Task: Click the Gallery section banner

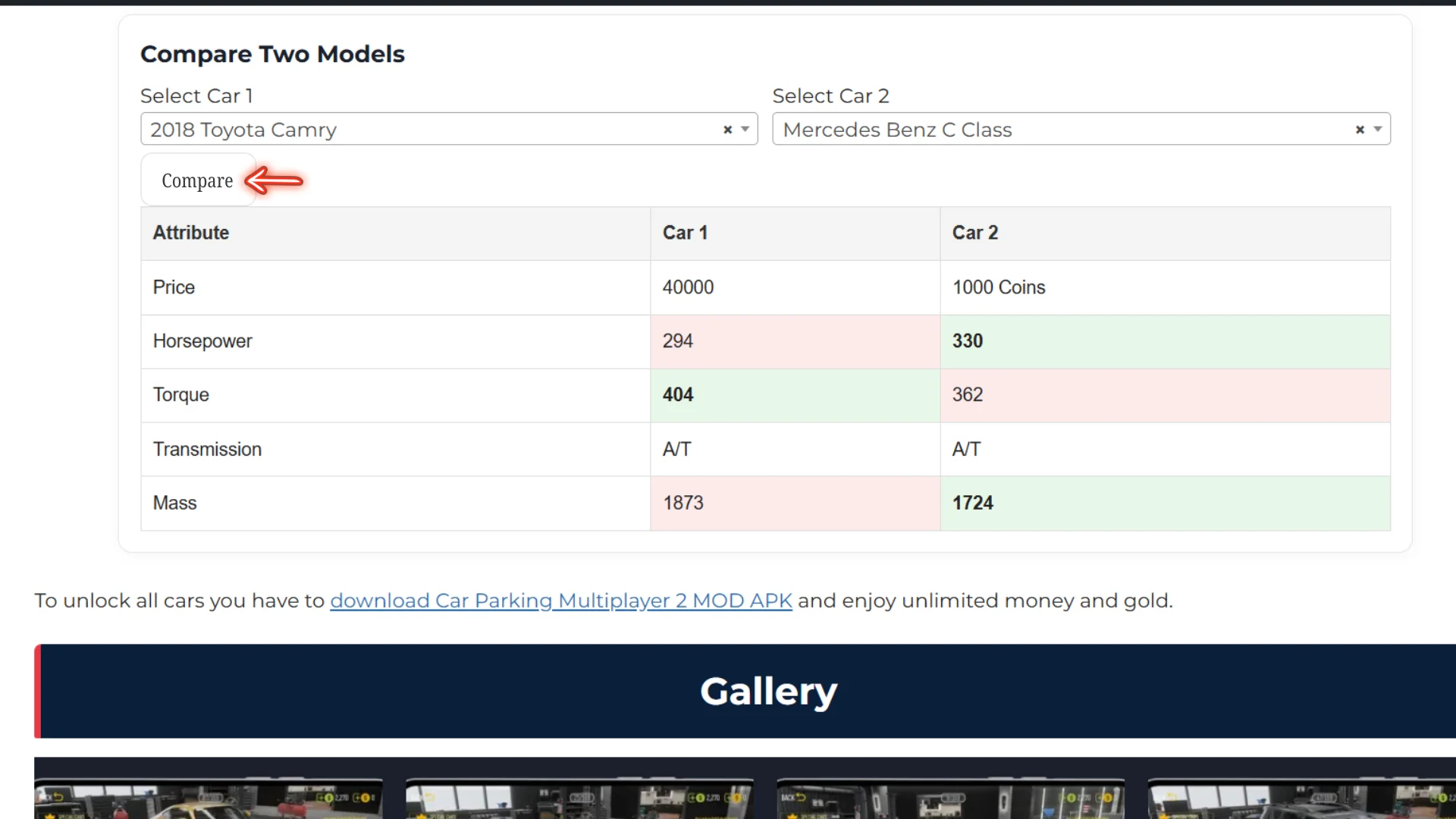Action: click(x=767, y=691)
